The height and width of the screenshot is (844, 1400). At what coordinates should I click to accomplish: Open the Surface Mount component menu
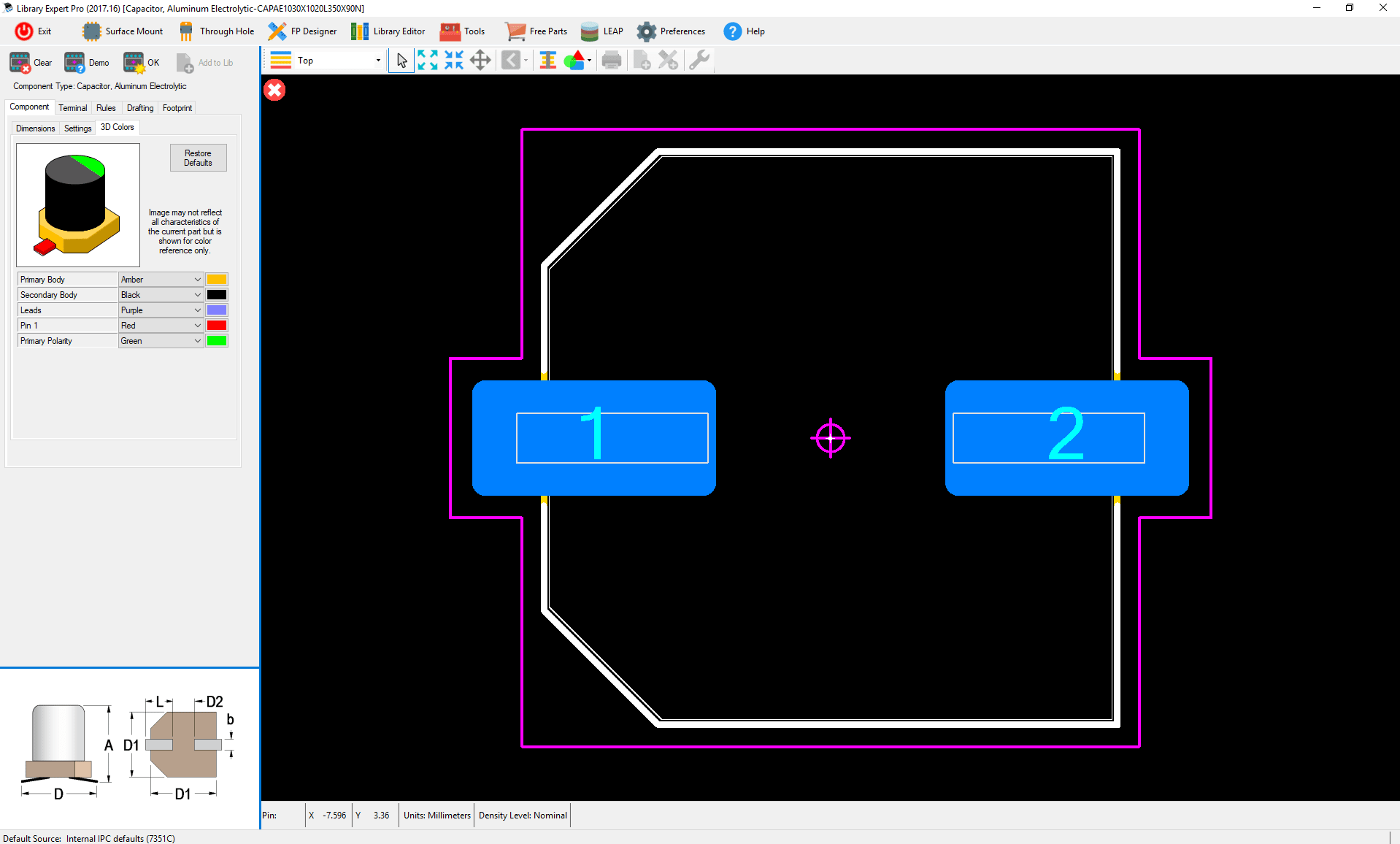point(122,31)
